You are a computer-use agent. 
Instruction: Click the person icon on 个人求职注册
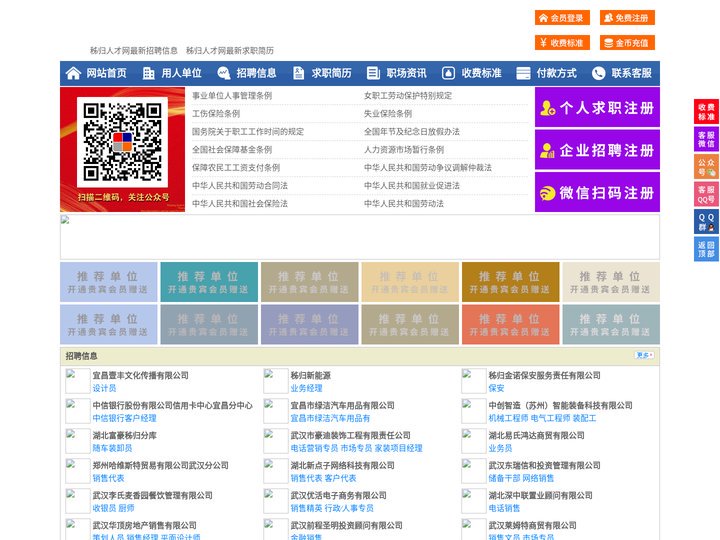coord(547,108)
